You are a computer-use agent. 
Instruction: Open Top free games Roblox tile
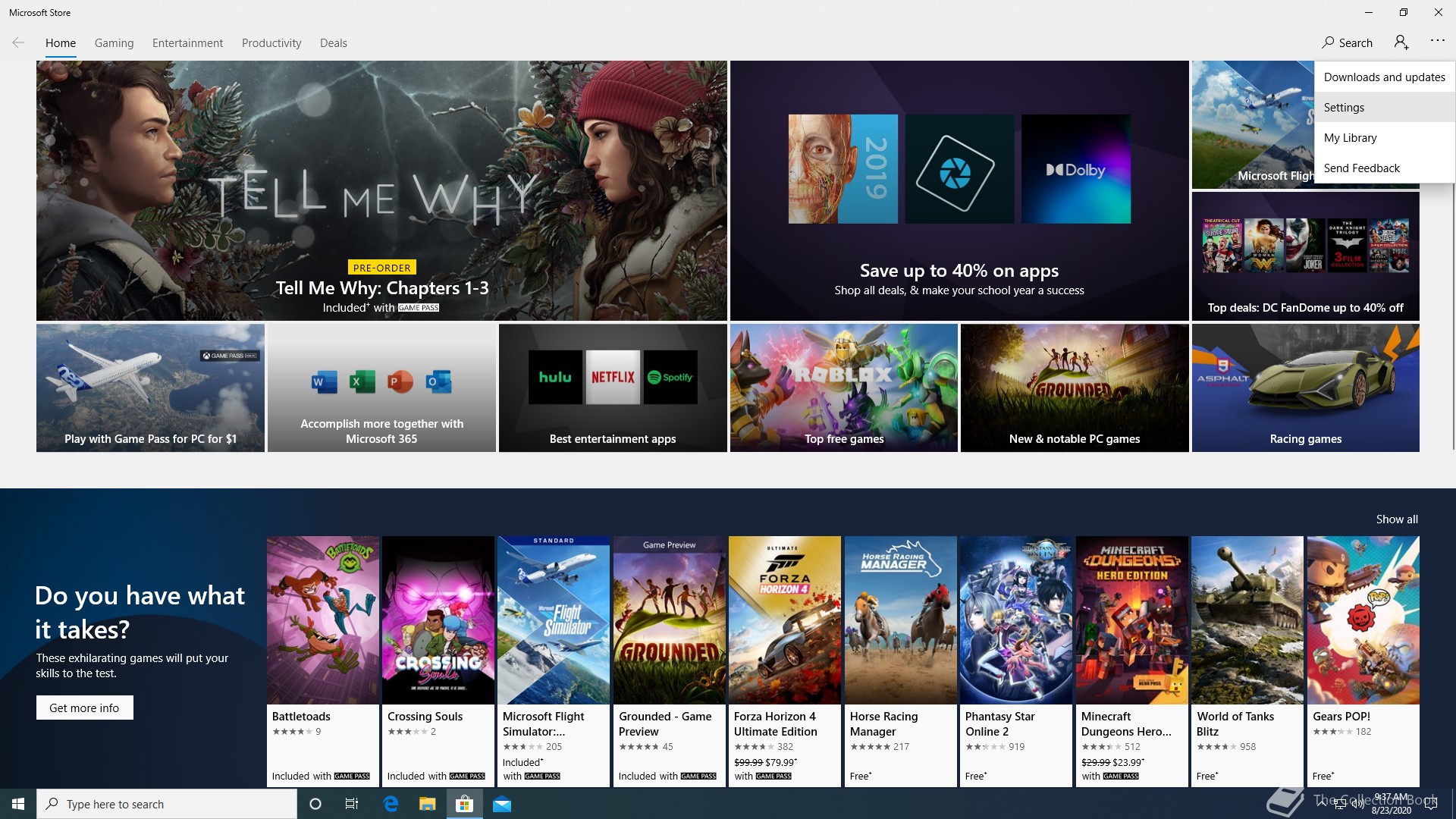click(844, 388)
